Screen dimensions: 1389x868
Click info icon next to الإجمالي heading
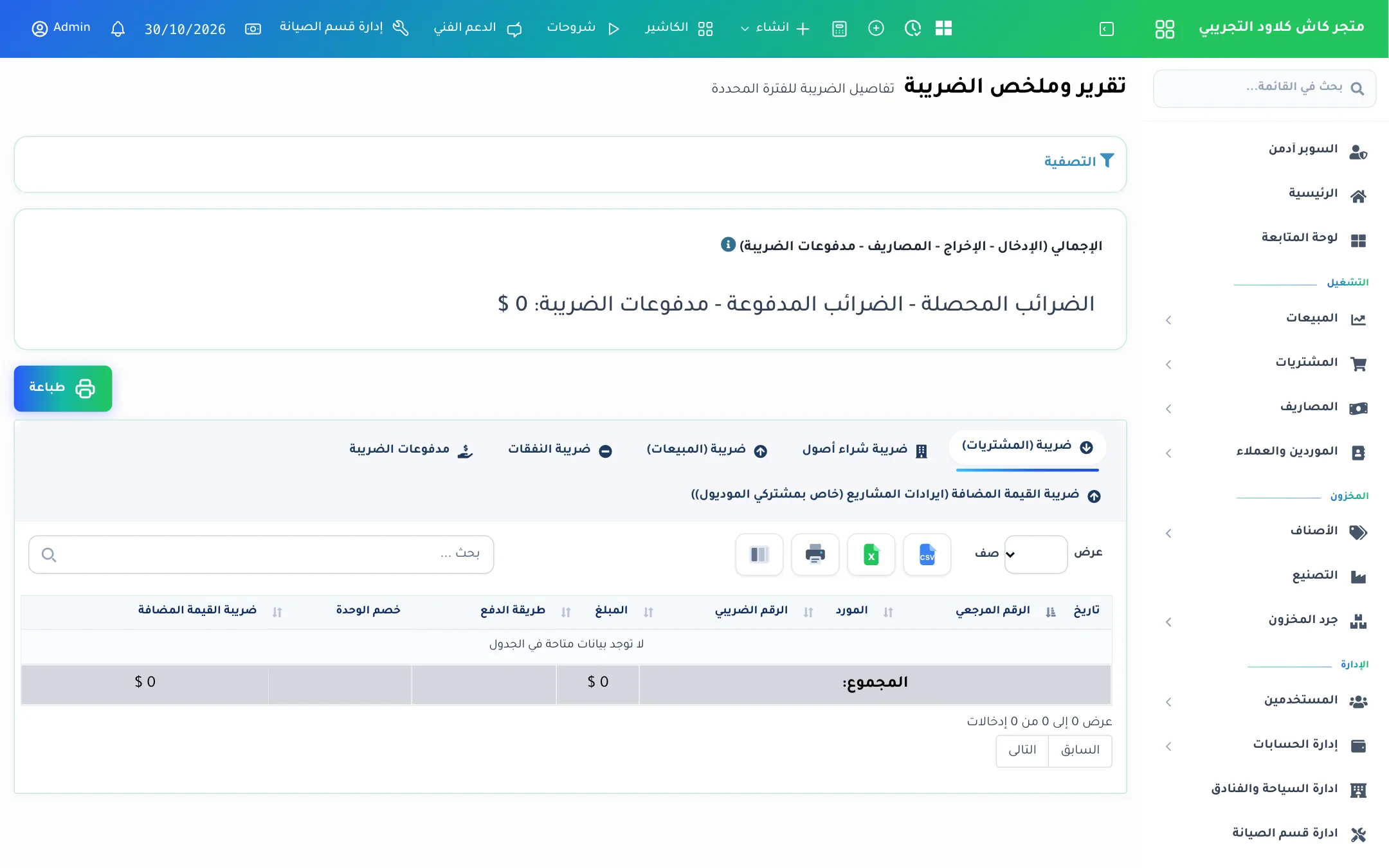728,245
